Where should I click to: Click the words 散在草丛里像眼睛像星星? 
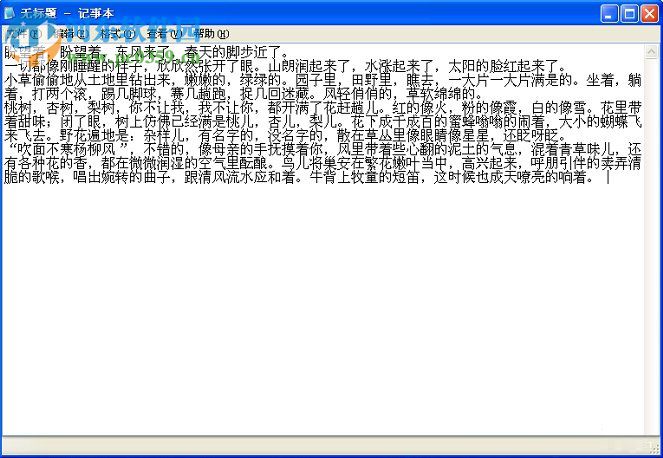click(413, 136)
